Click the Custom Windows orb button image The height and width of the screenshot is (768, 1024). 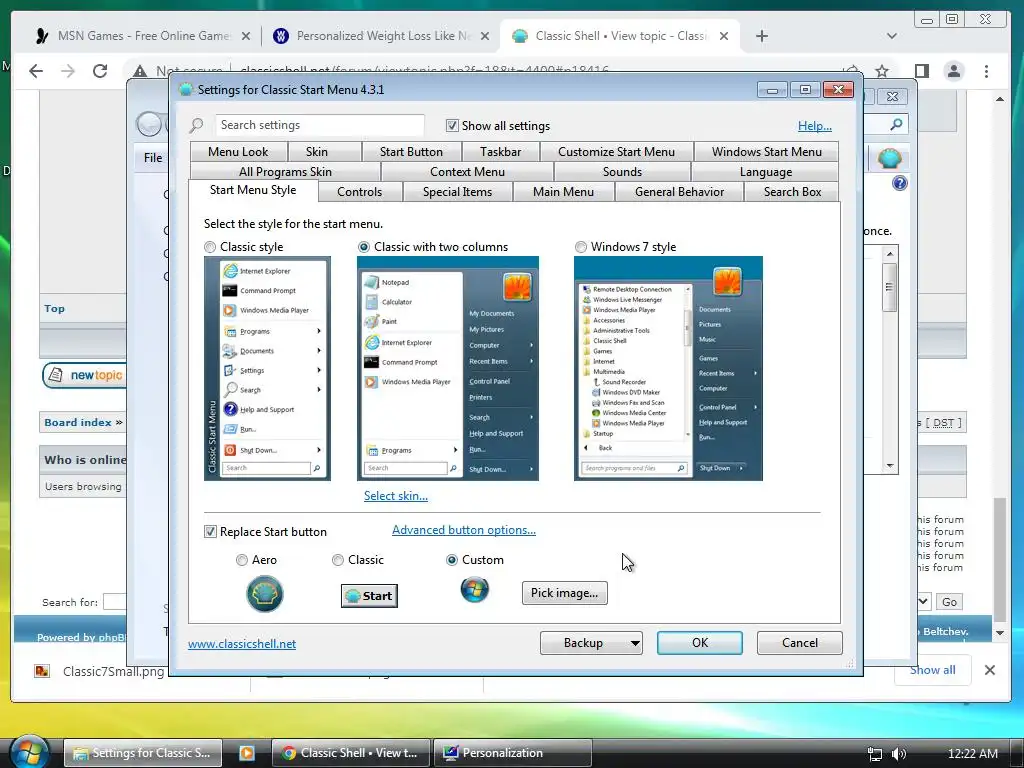[x=475, y=590]
